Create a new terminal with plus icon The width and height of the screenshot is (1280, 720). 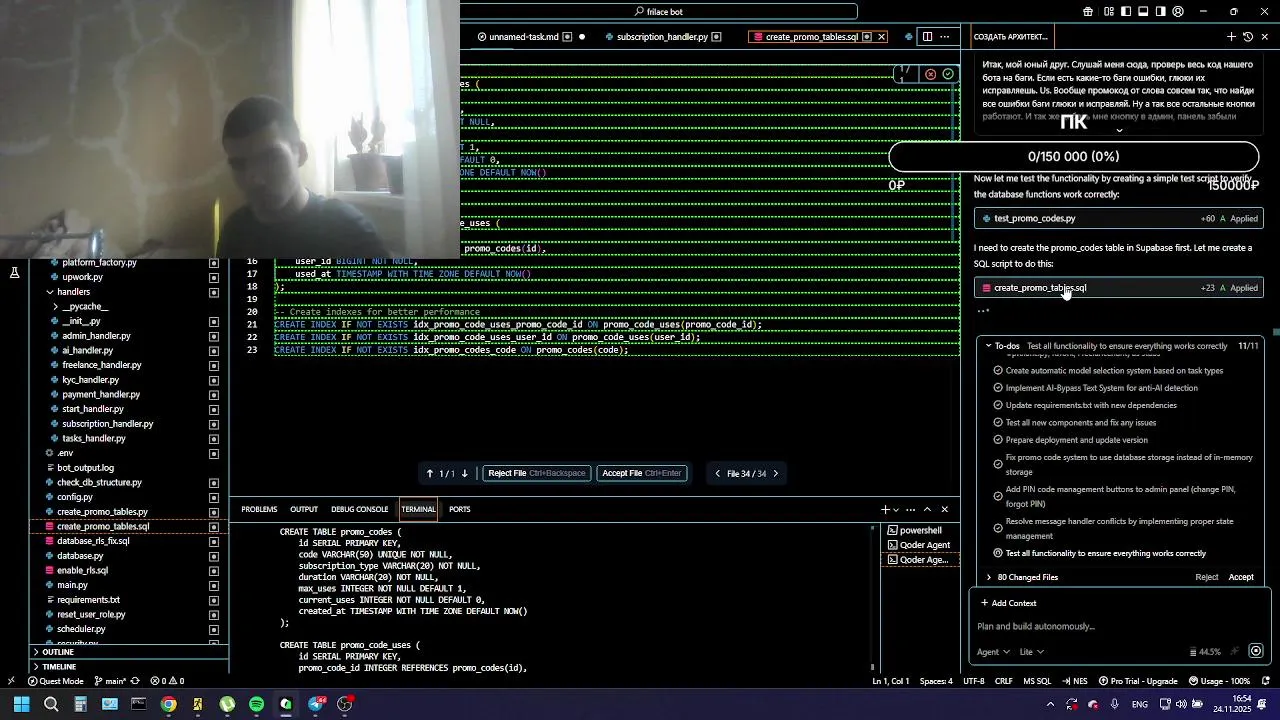click(885, 509)
